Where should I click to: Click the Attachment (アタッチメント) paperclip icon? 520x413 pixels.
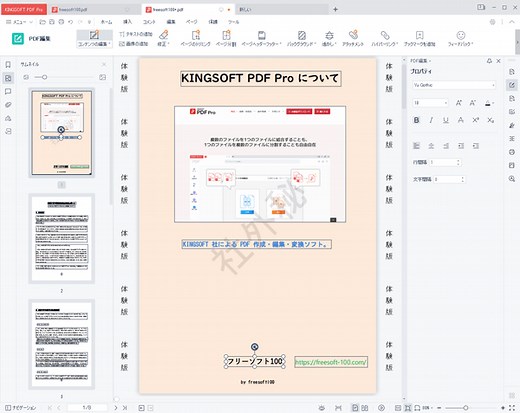(353, 35)
